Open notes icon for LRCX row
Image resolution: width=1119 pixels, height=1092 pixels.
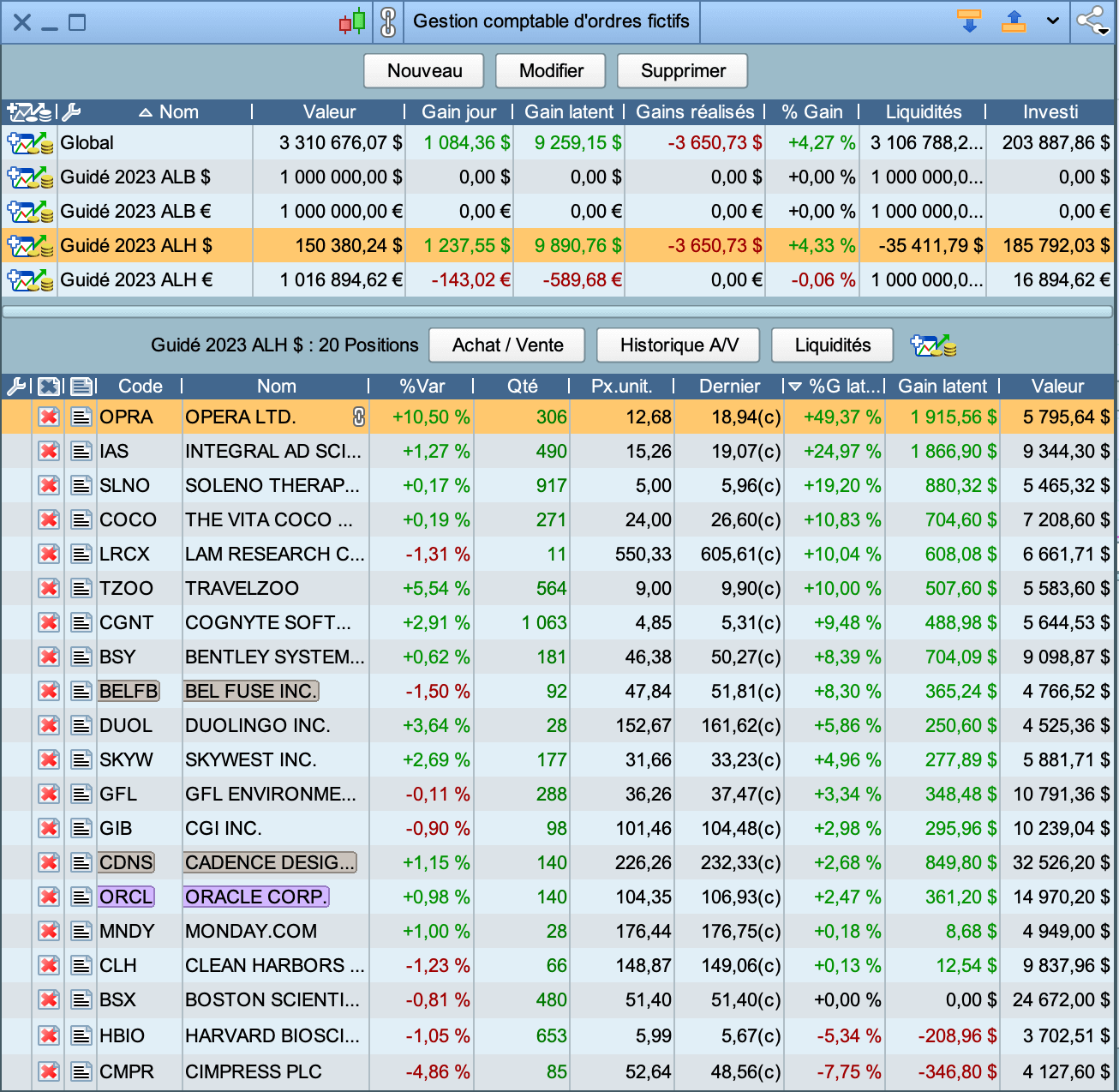coord(81,555)
